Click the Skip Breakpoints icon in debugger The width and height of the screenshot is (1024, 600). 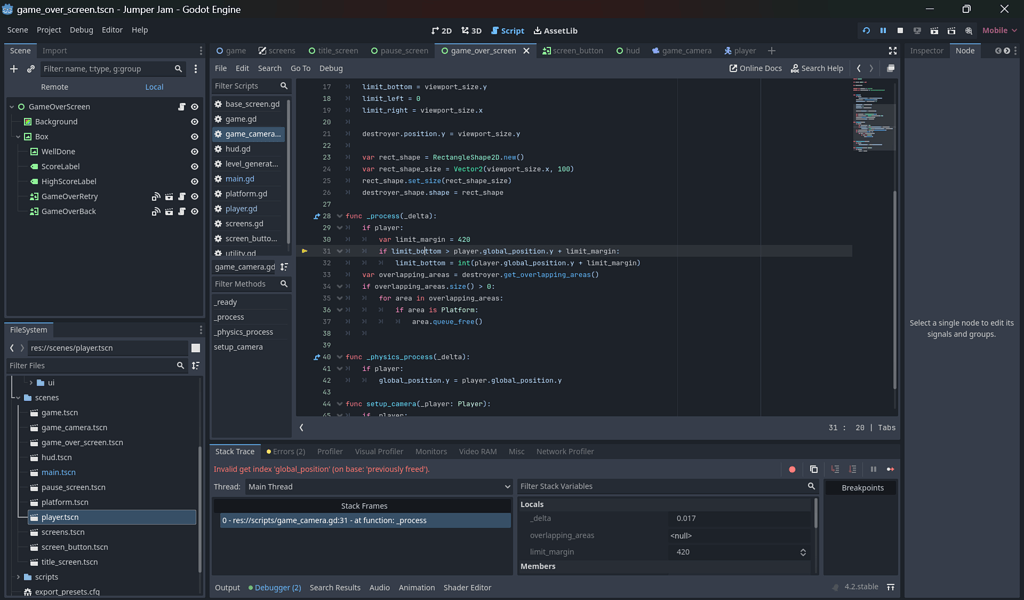[x=792, y=469]
